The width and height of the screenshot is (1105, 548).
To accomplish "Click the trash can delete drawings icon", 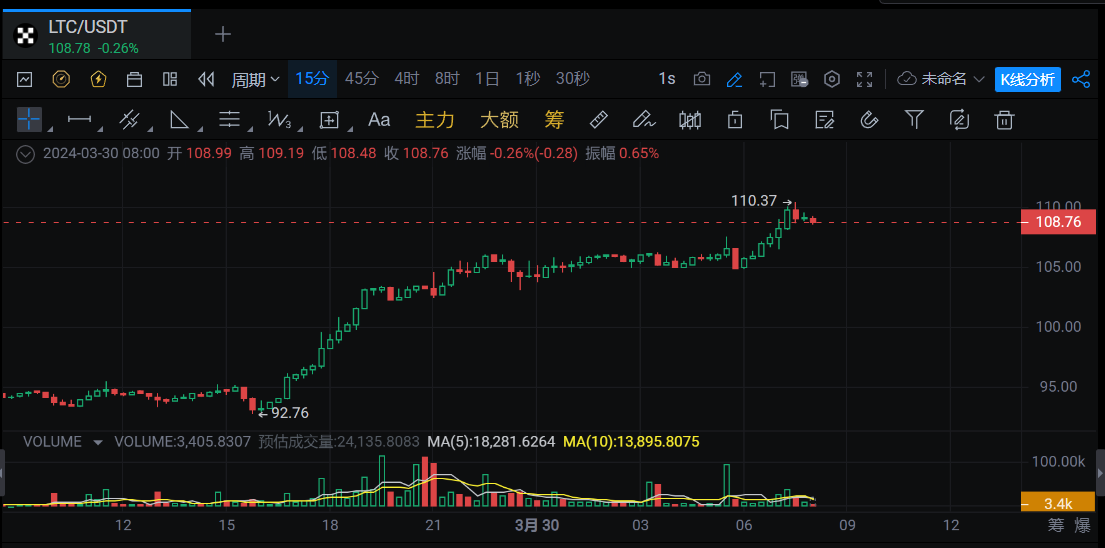I will [x=1004, y=120].
